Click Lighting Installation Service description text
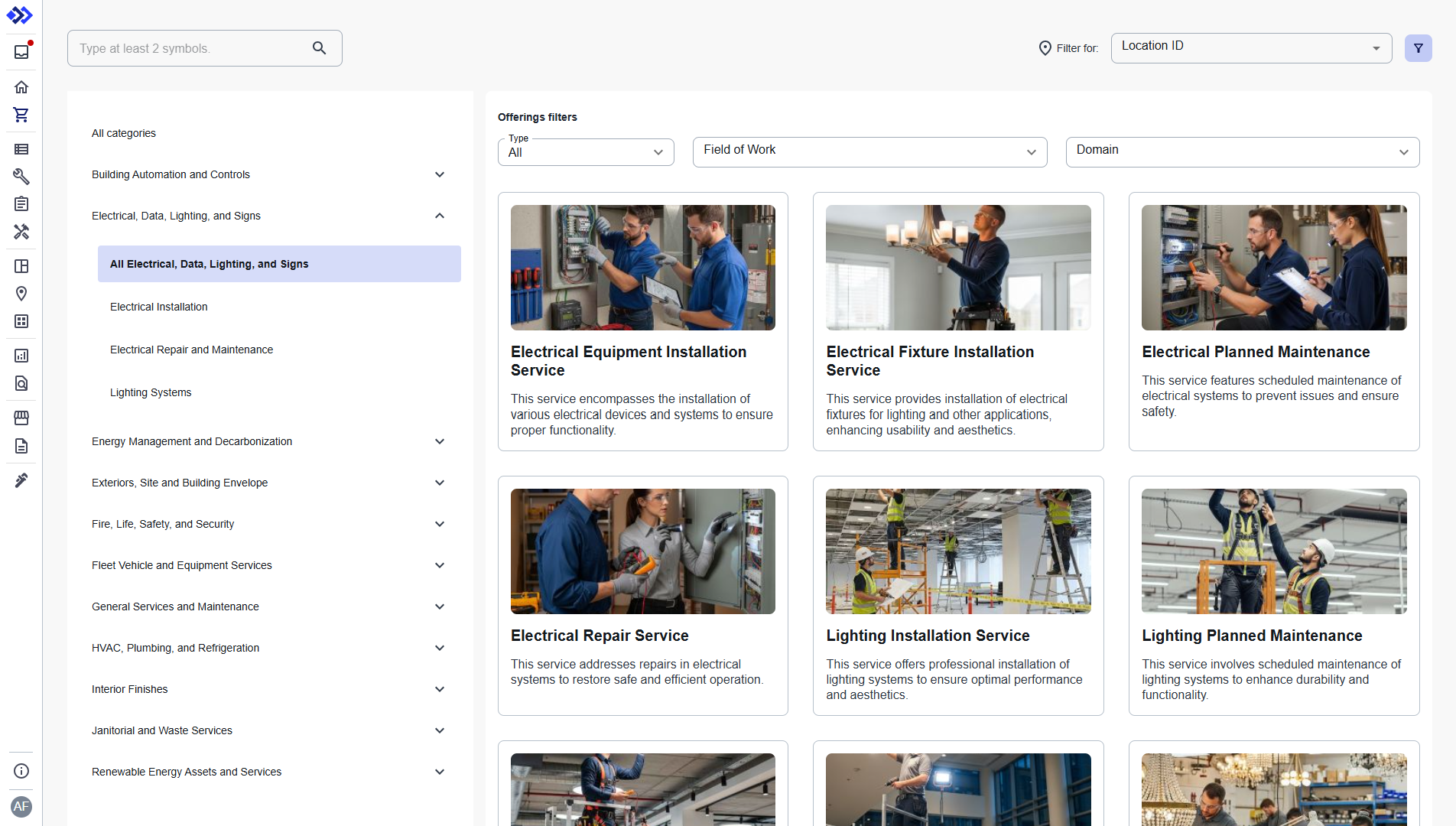Screen dimensions: 1456x826 [954, 679]
